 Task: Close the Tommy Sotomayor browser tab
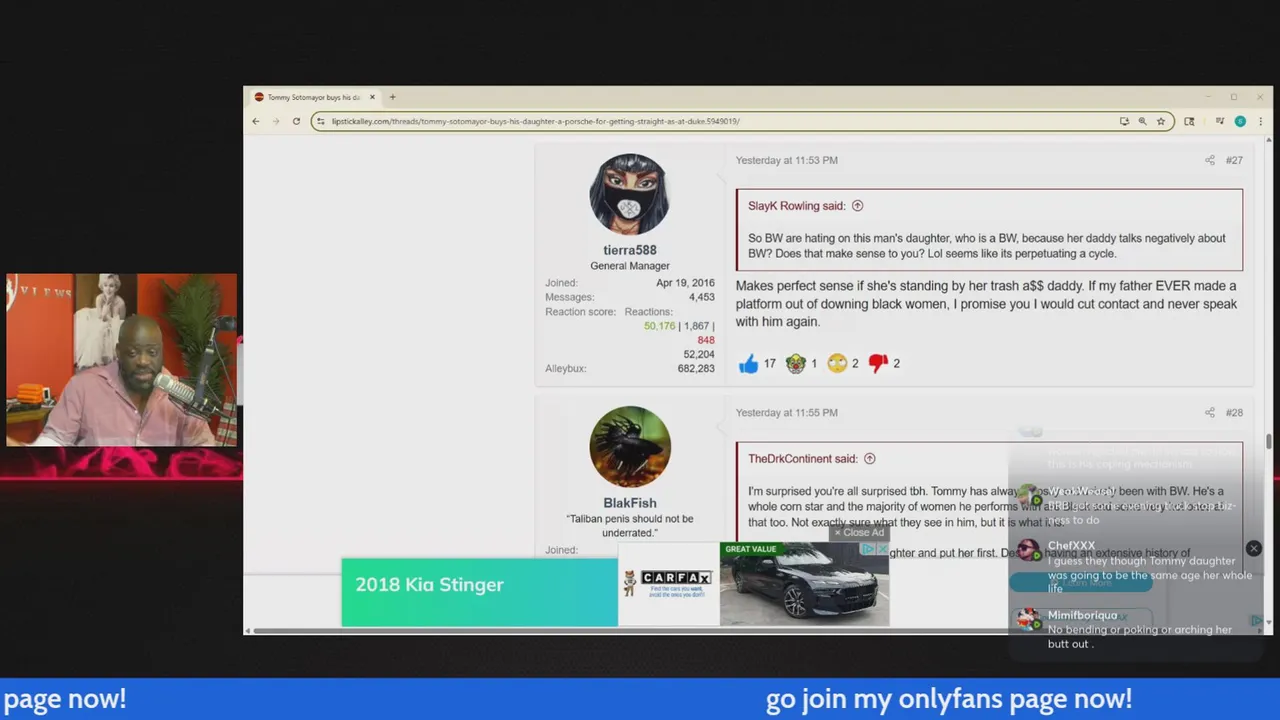(x=372, y=97)
